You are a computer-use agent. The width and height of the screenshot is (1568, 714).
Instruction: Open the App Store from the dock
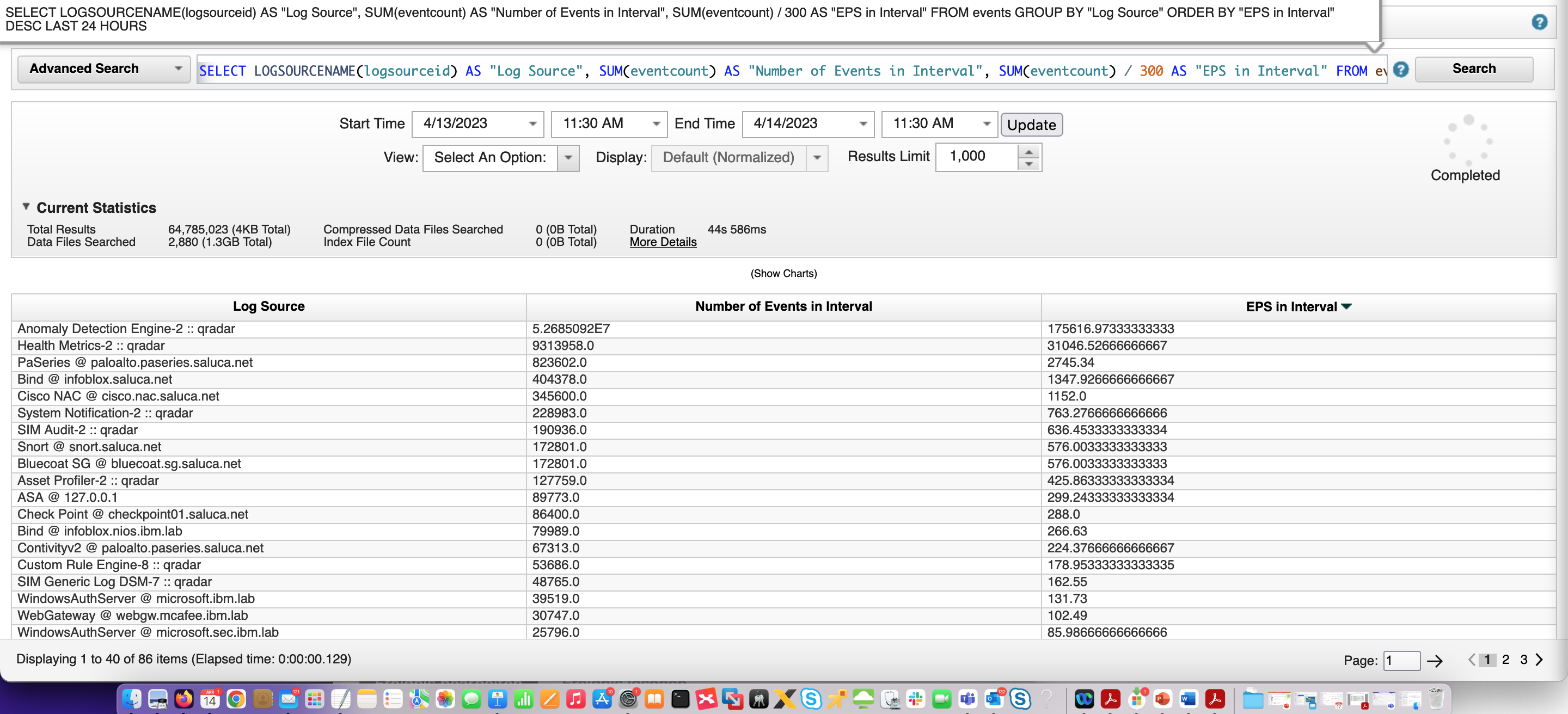(602, 698)
